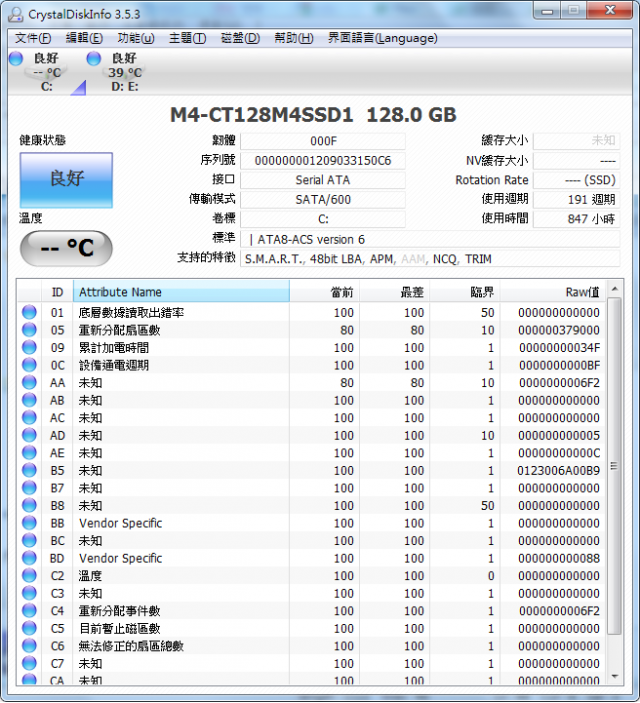The height and width of the screenshot is (703, 640).
Task: Click the 847 小時 power-on hours field
Action: click(576, 219)
